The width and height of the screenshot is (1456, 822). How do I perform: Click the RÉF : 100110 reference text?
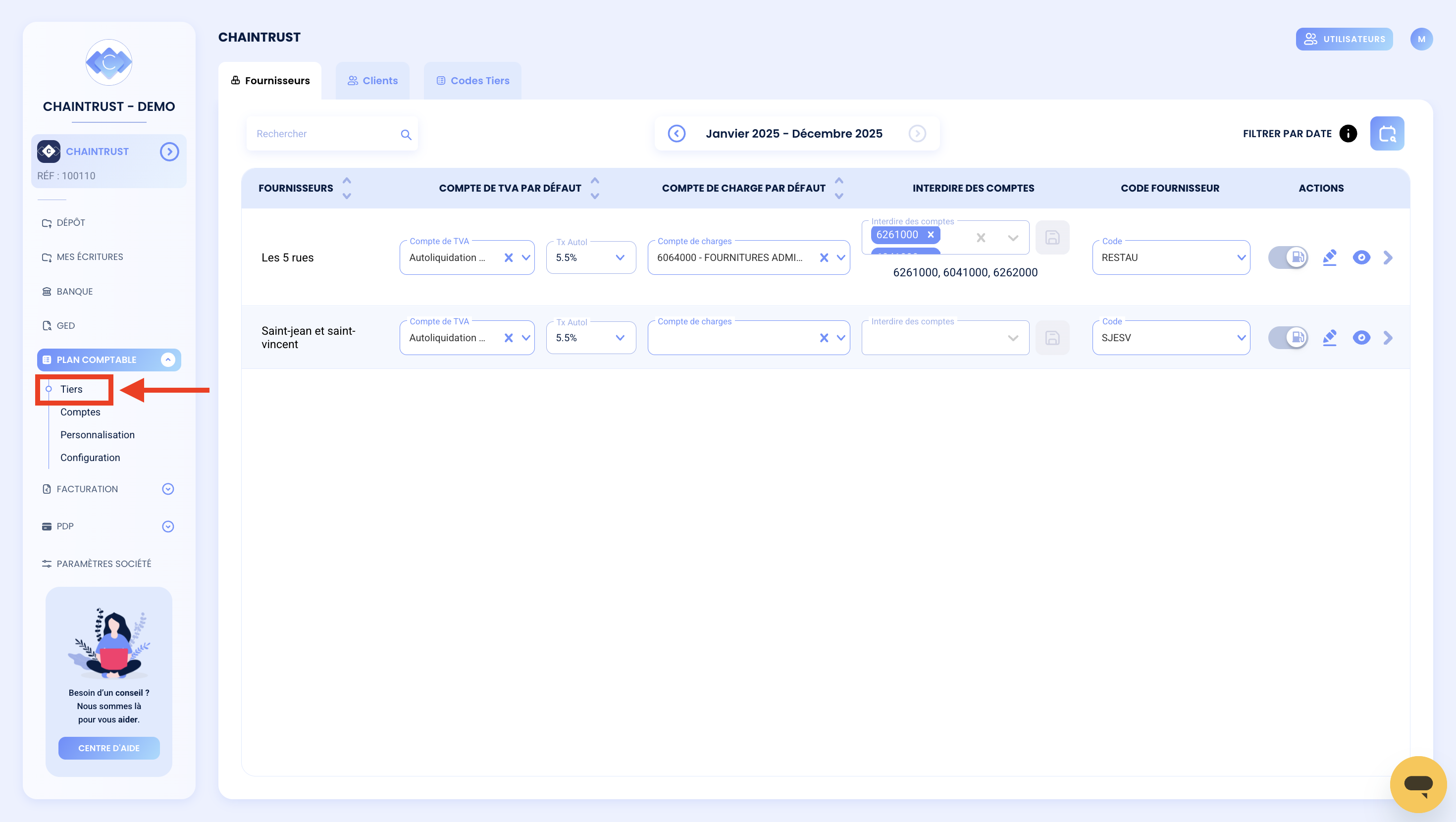[66, 176]
